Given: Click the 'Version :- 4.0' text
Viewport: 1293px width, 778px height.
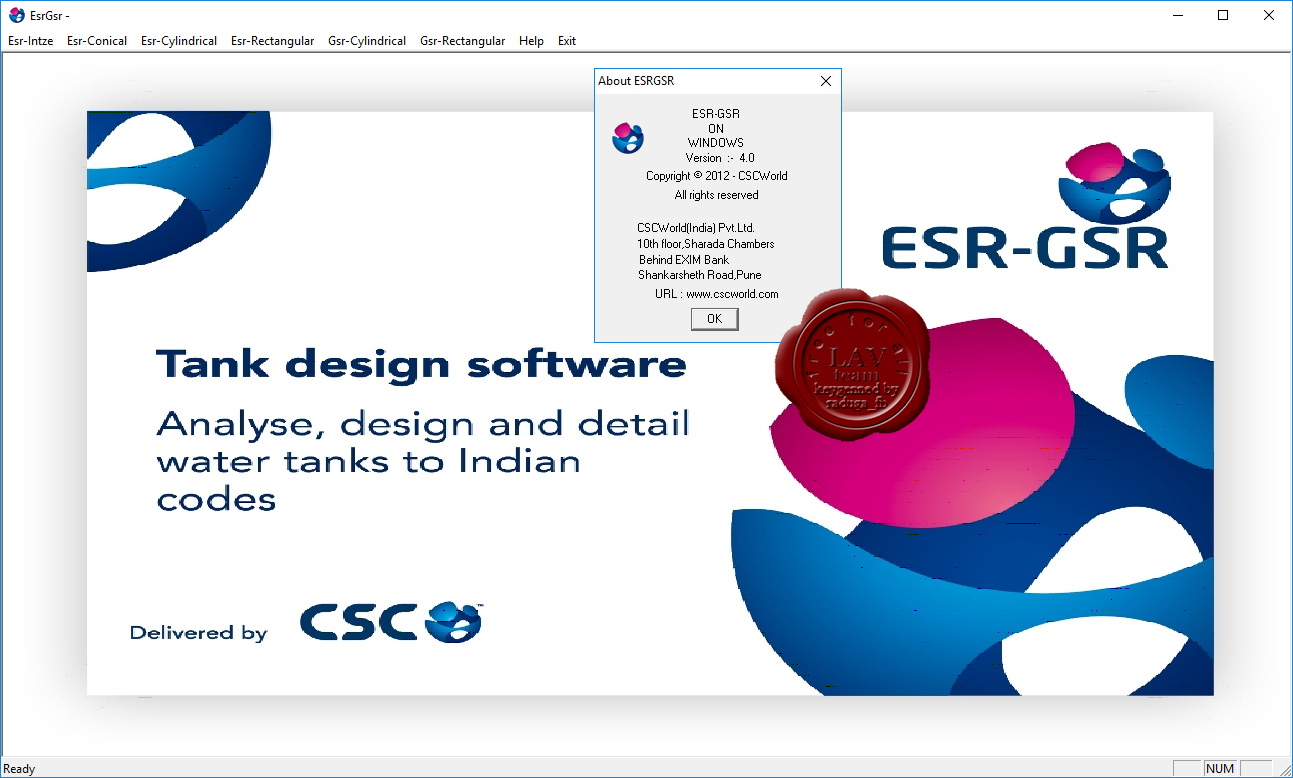Looking at the screenshot, I should [x=720, y=158].
